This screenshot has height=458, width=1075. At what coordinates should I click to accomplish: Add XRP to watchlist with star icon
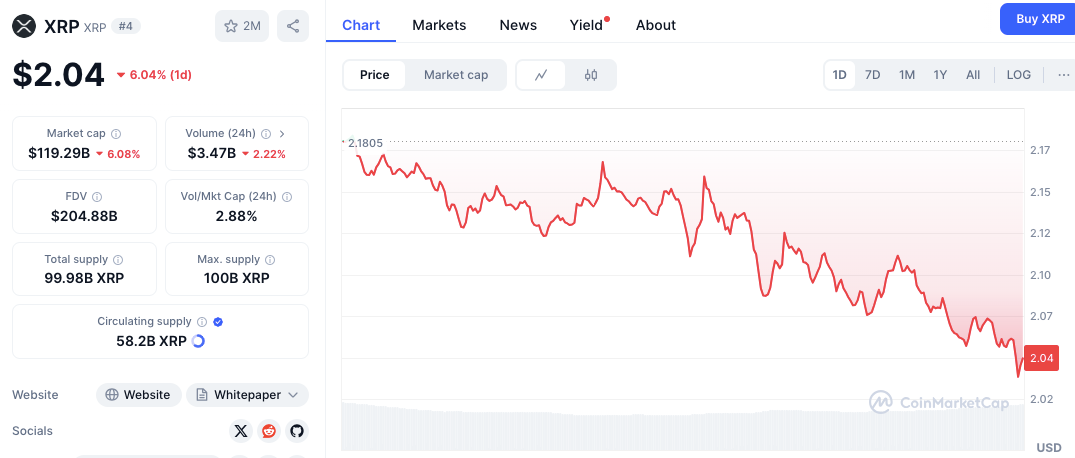click(242, 26)
